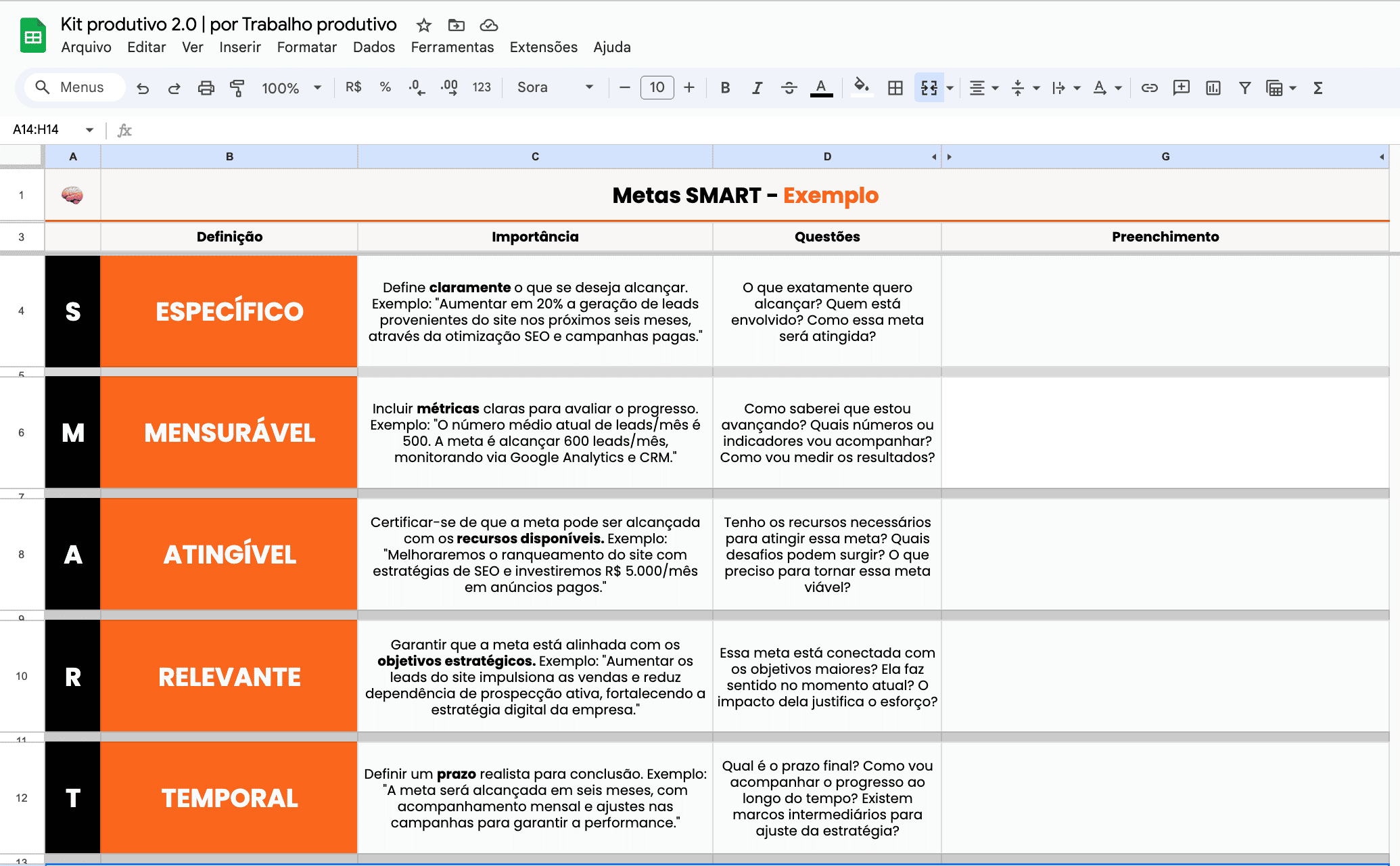Open the Editar menu

click(x=147, y=47)
